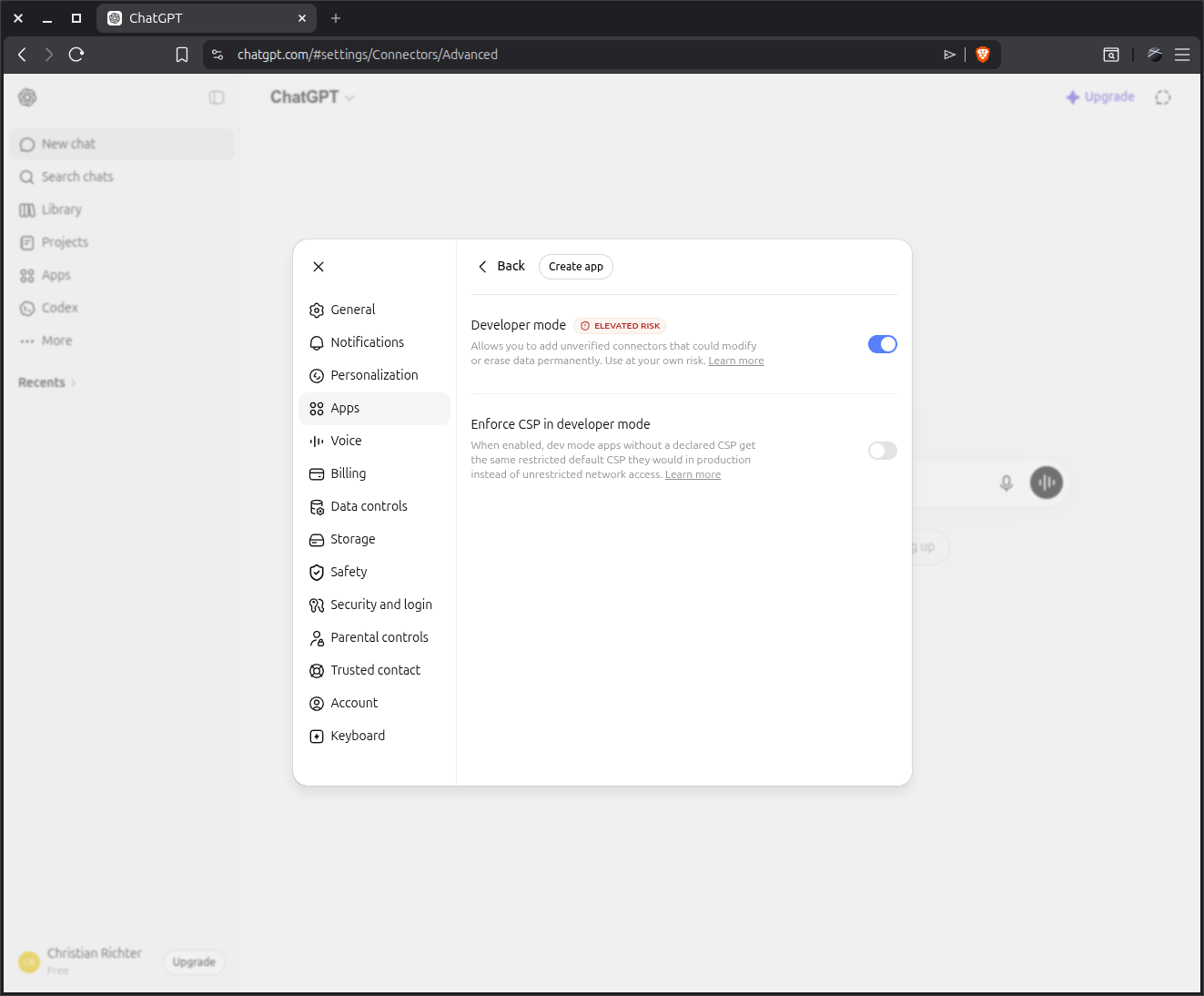Image resolution: width=1204 pixels, height=996 pixels.
Task: Click the Storage drive icon
Action: point(317,540)
